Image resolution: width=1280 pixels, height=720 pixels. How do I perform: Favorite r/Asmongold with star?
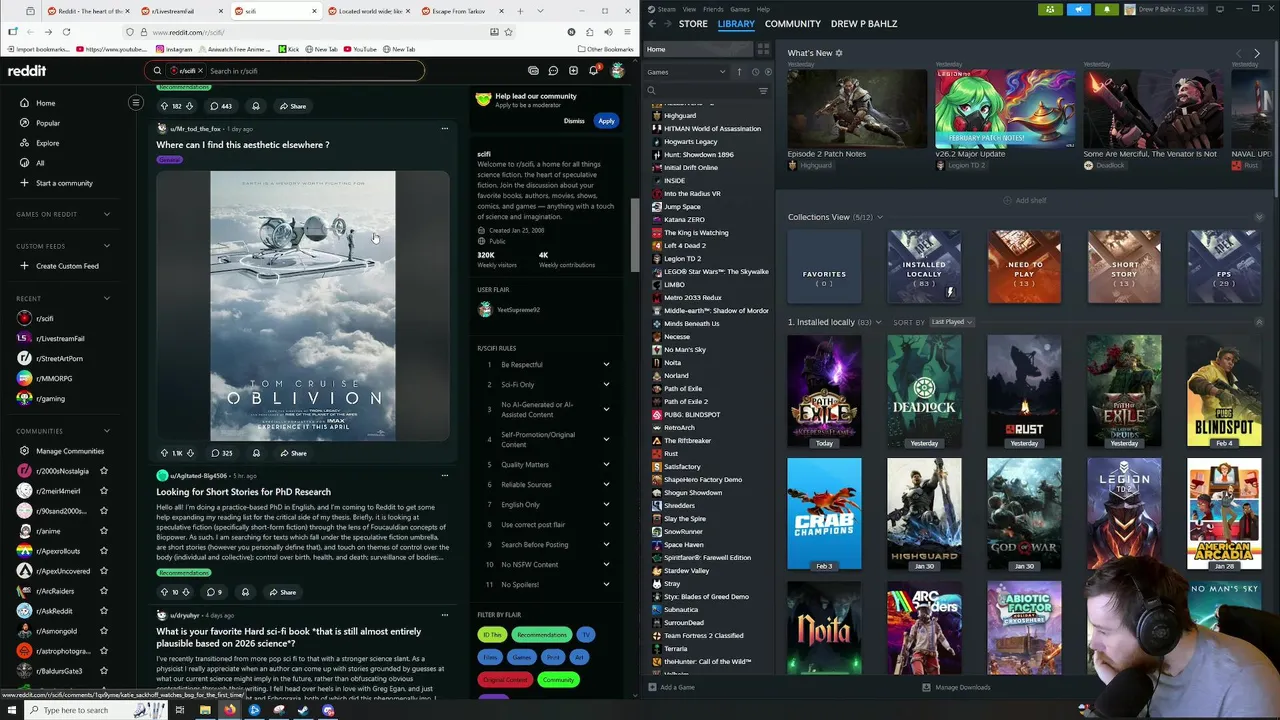(103, 631)
